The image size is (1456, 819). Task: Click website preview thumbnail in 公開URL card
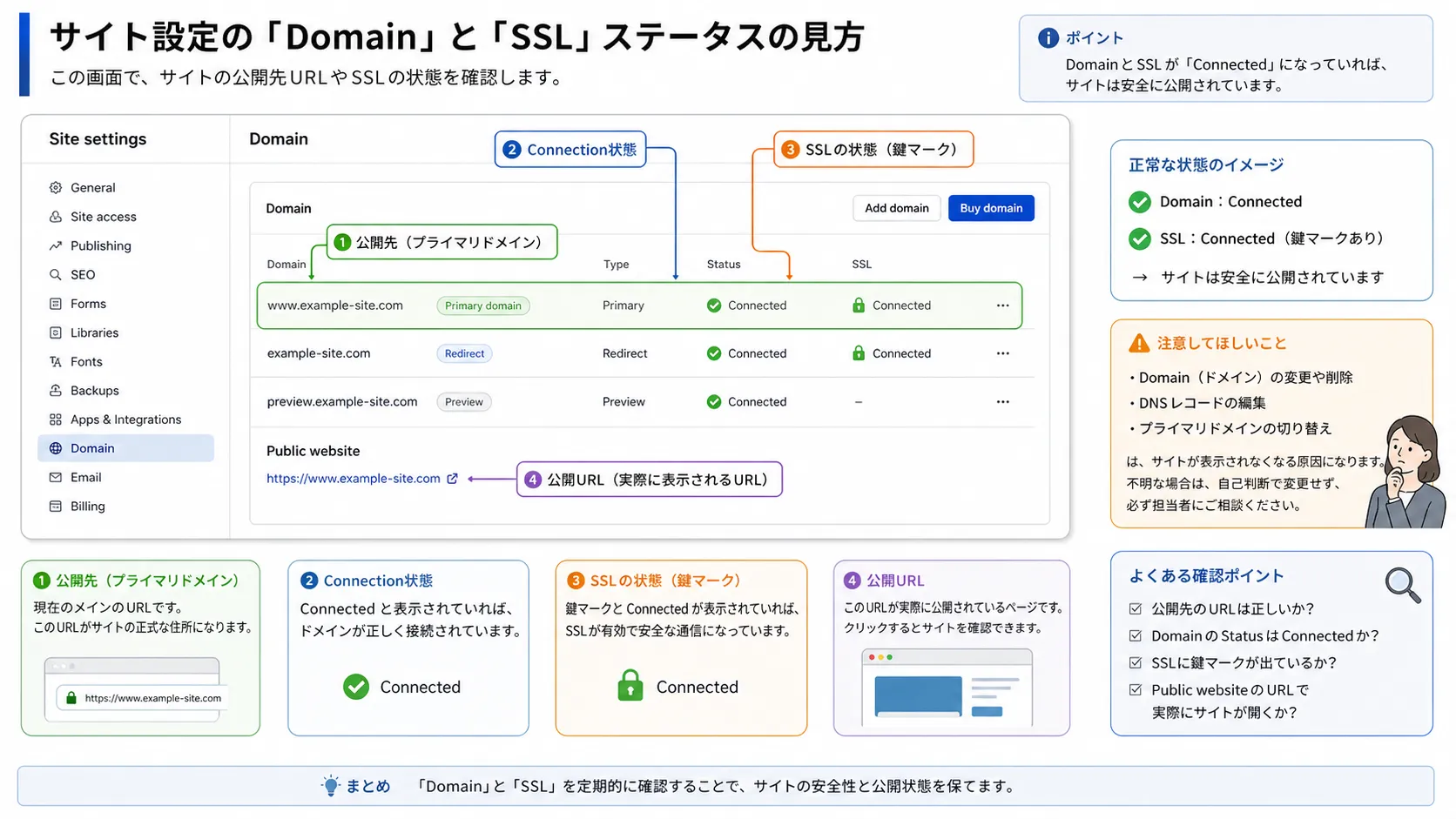[947, 688]
